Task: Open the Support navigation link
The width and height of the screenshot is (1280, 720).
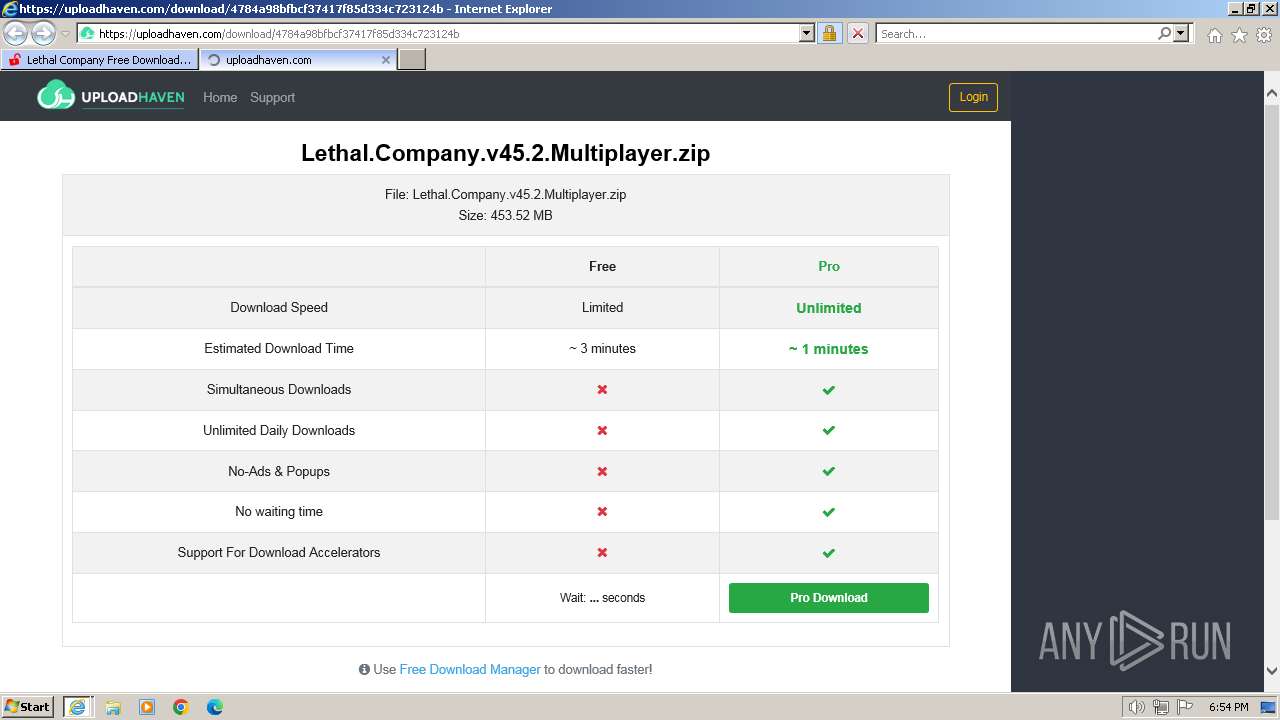Action: [x=272, y=97]
